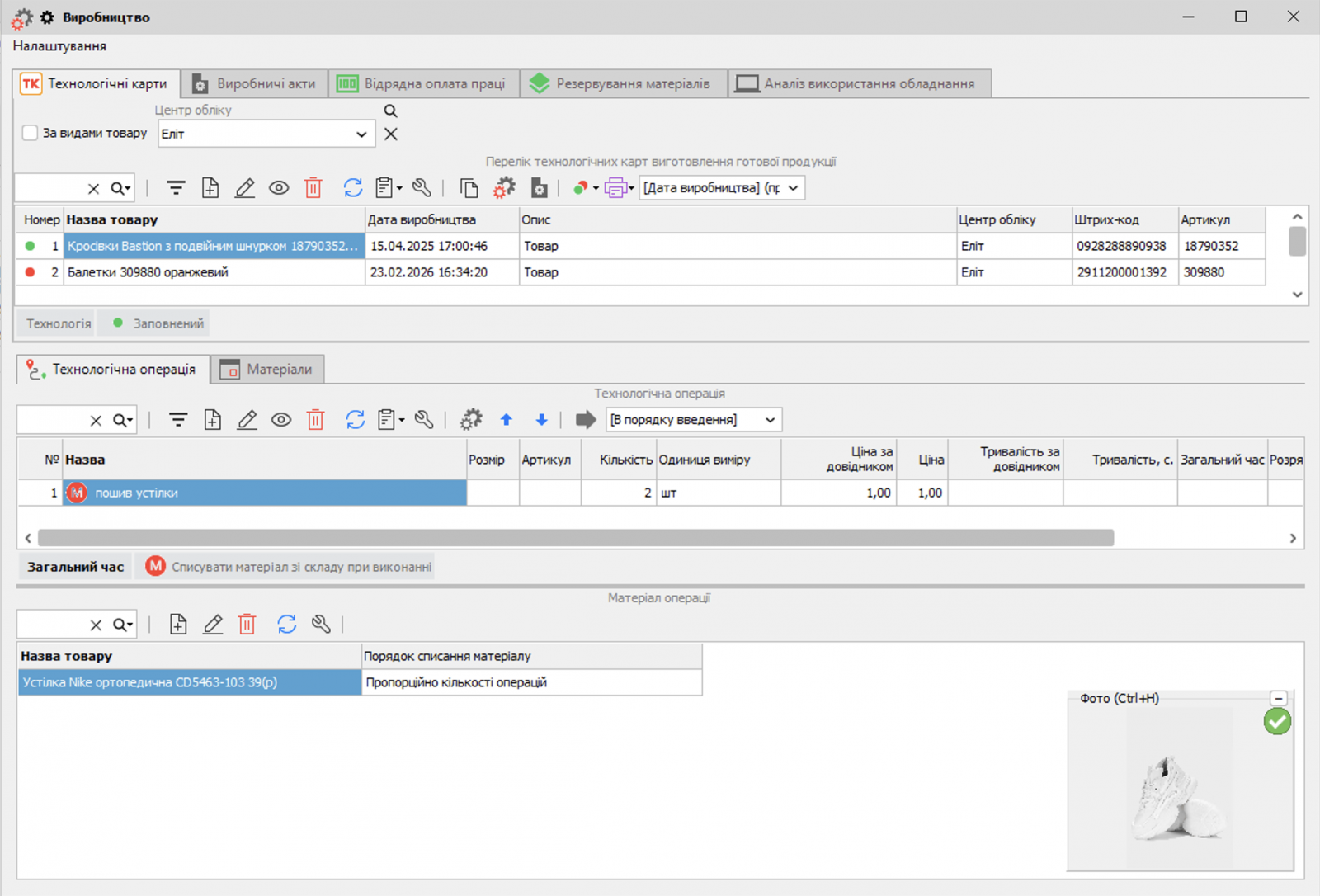Add new material with document-plus icon
Screen dimensions: 1320x896
[178, 625]
